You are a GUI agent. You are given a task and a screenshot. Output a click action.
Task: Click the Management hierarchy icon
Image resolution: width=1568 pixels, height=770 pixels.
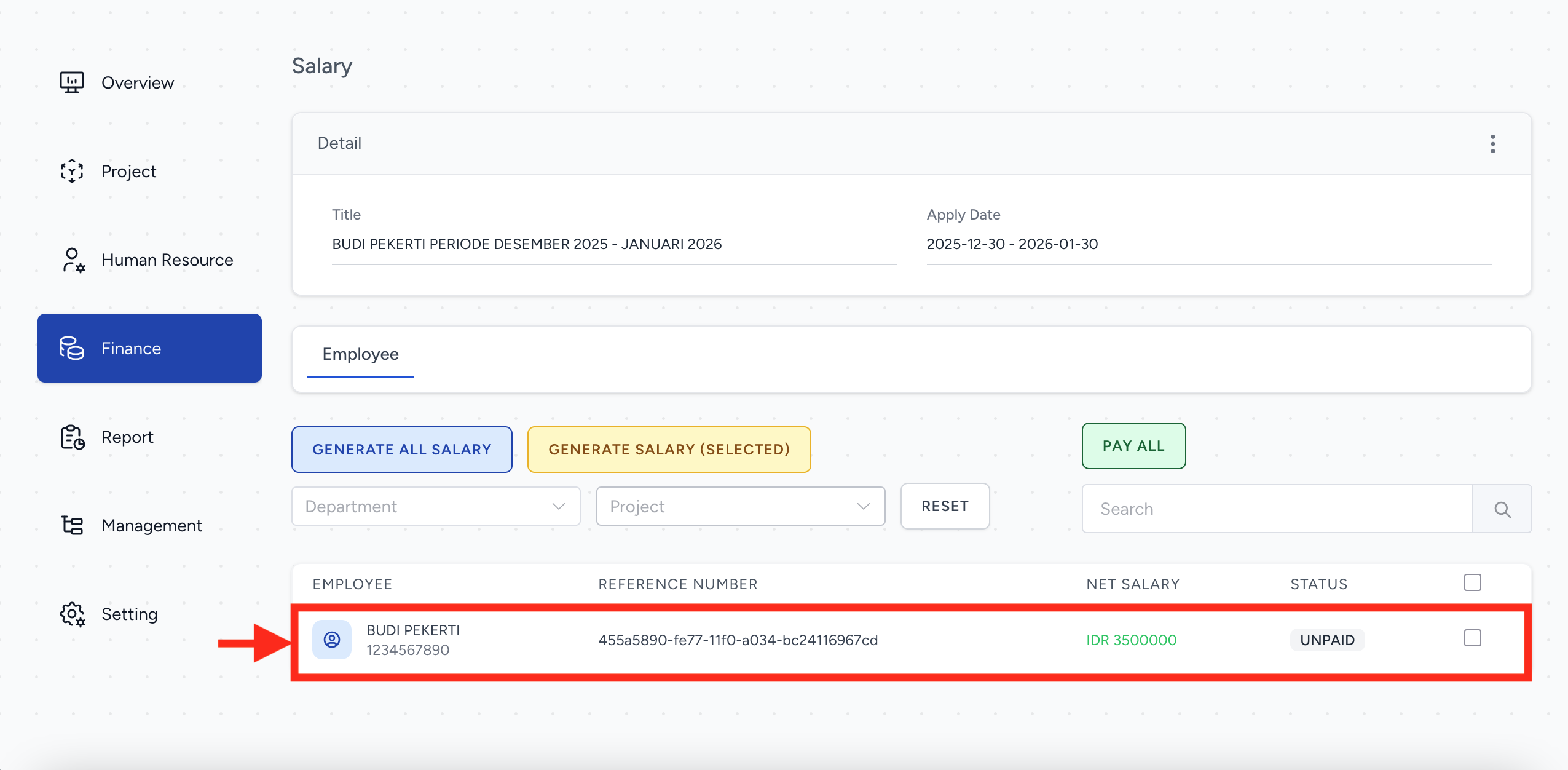click(x=72, y=525)
